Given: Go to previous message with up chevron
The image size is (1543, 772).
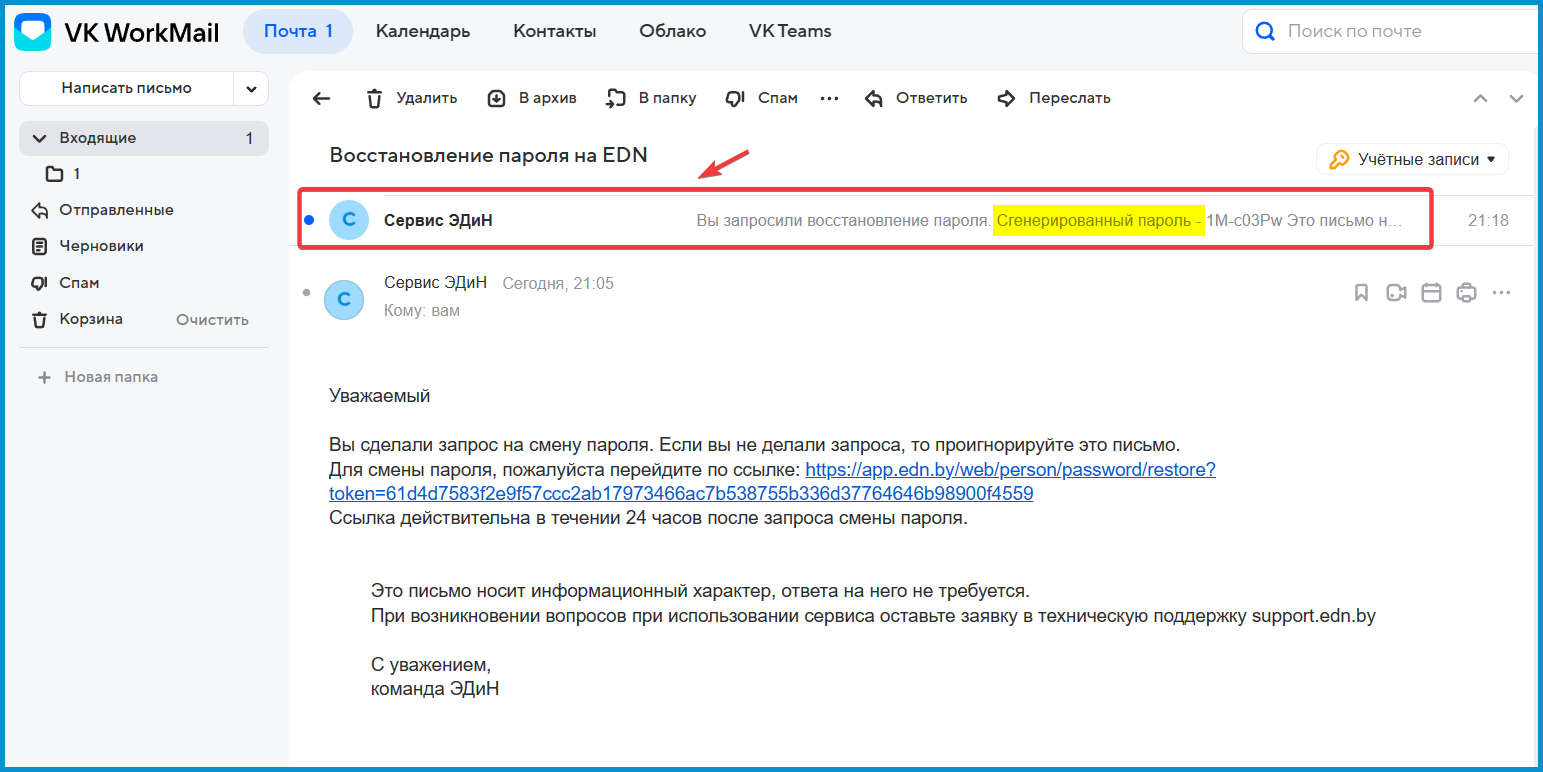Looking at the screenshot, I should tap(1481, 98).
